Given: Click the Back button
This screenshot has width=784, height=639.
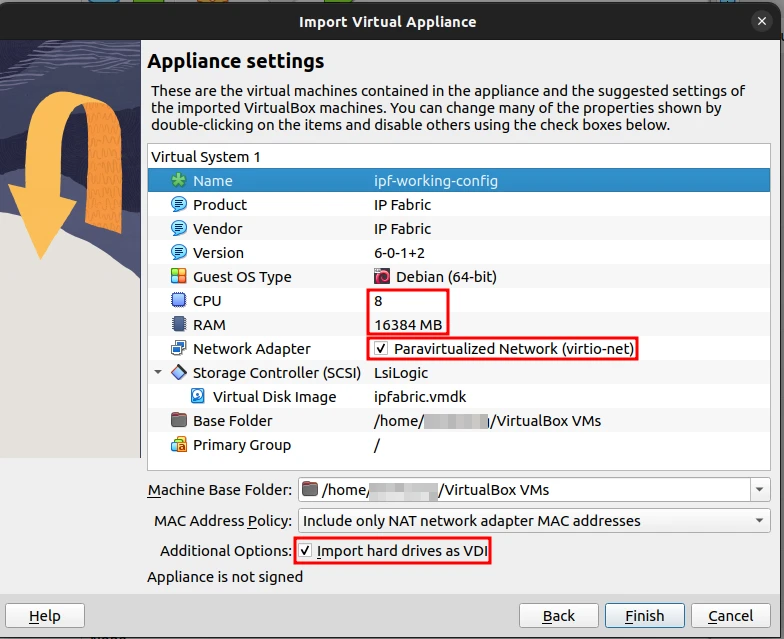Looking at the screenshot, I should [558, 616].
